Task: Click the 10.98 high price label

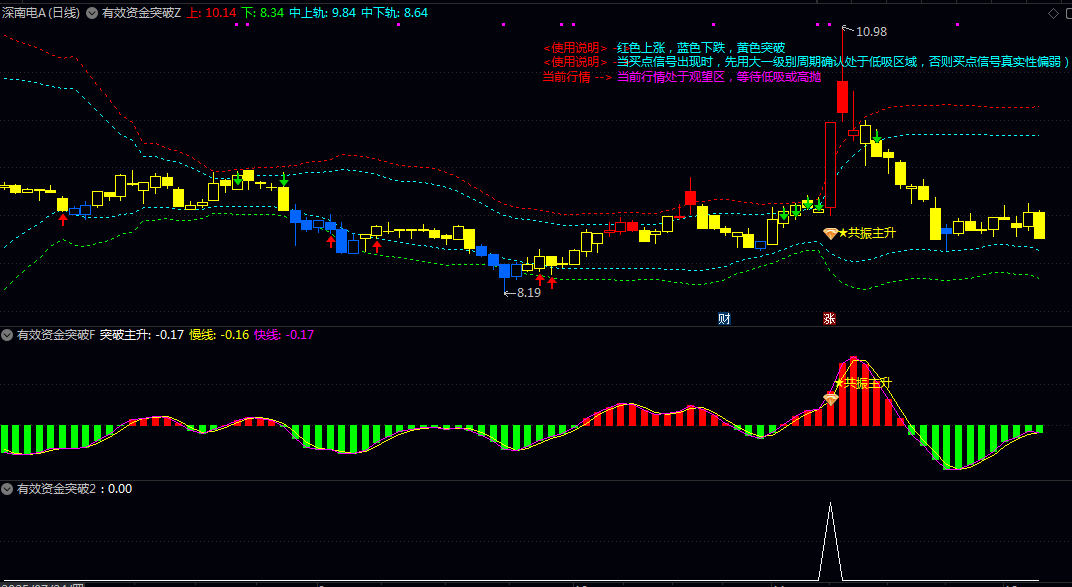Action: click(870, 31)
